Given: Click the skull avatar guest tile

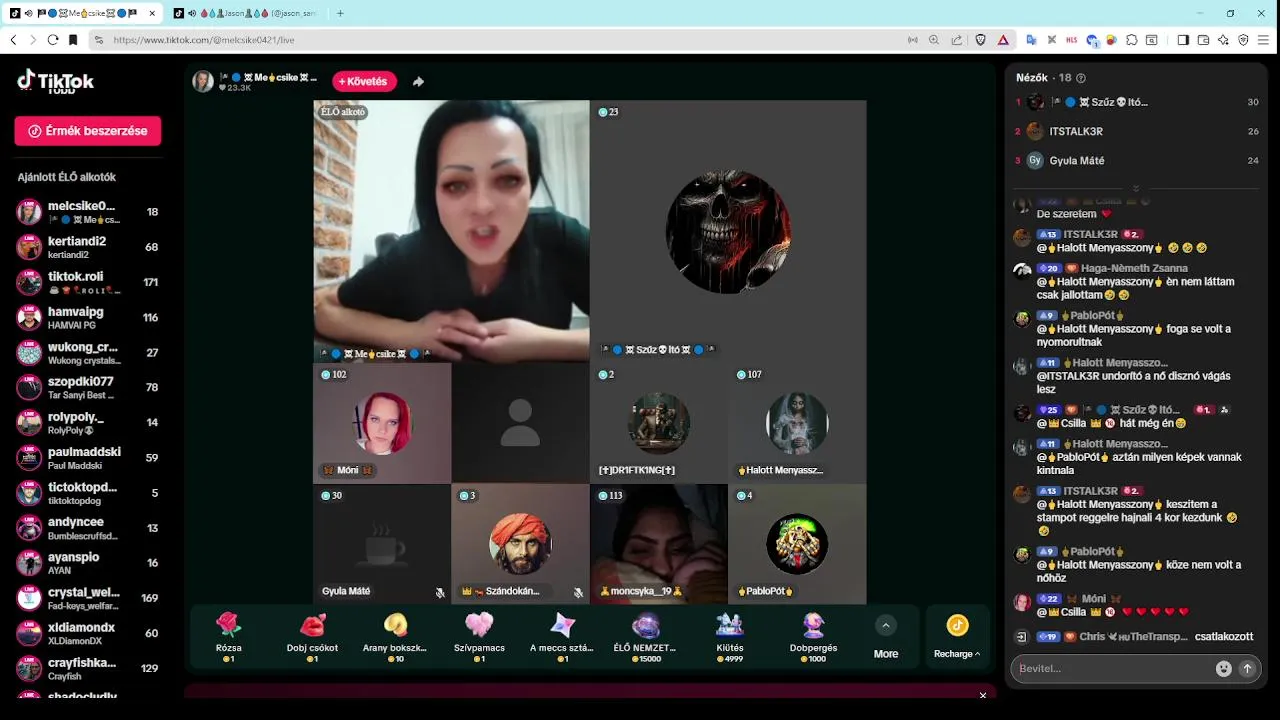Looking at the screenshot, I should coord(728,231).
